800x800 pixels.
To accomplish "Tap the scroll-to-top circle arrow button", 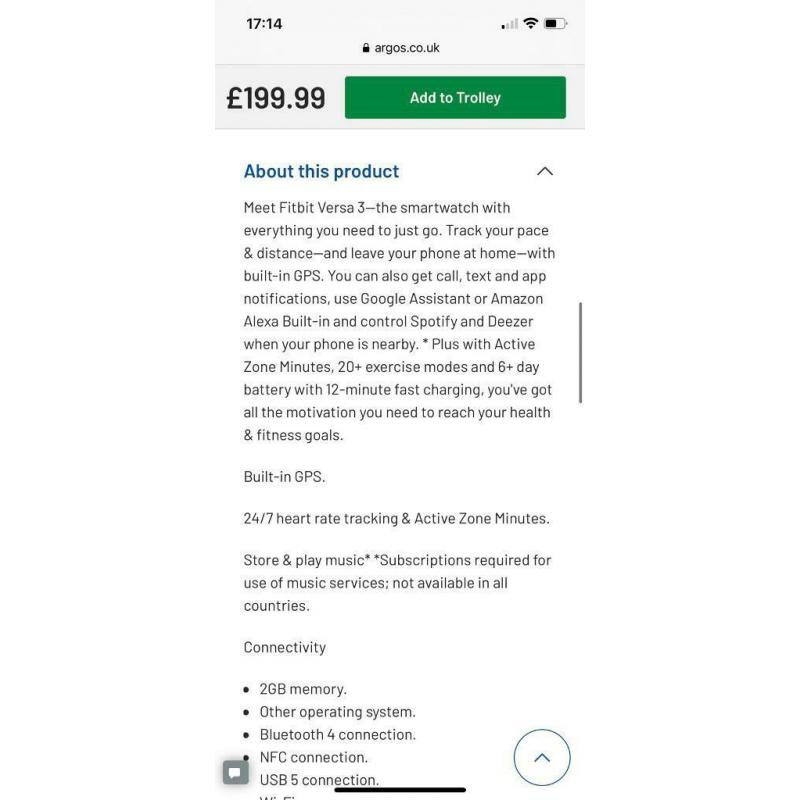I will 542,757.
